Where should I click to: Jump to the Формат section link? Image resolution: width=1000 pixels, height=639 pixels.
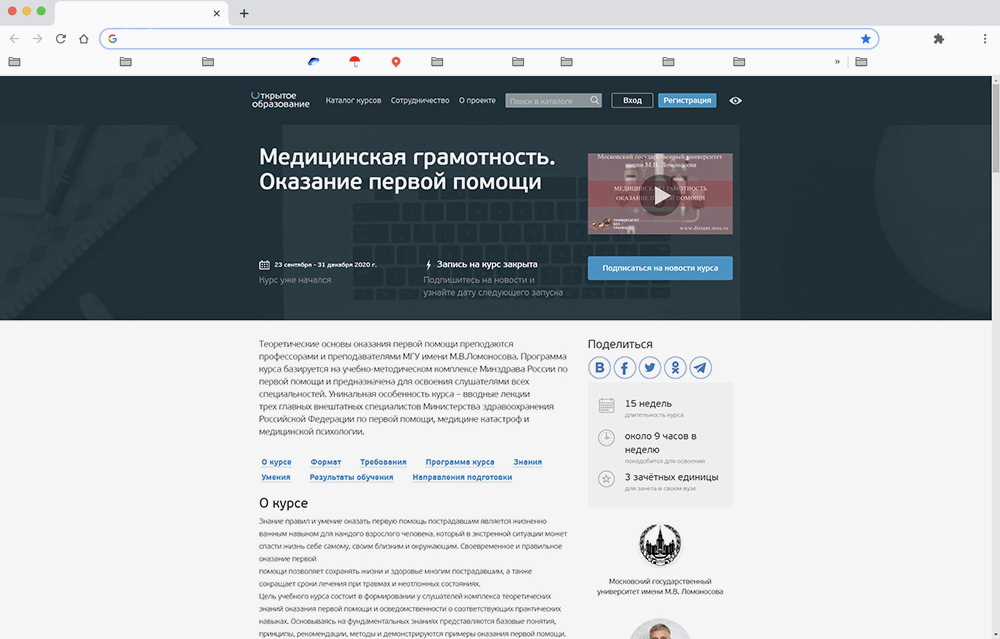[326, 462]
